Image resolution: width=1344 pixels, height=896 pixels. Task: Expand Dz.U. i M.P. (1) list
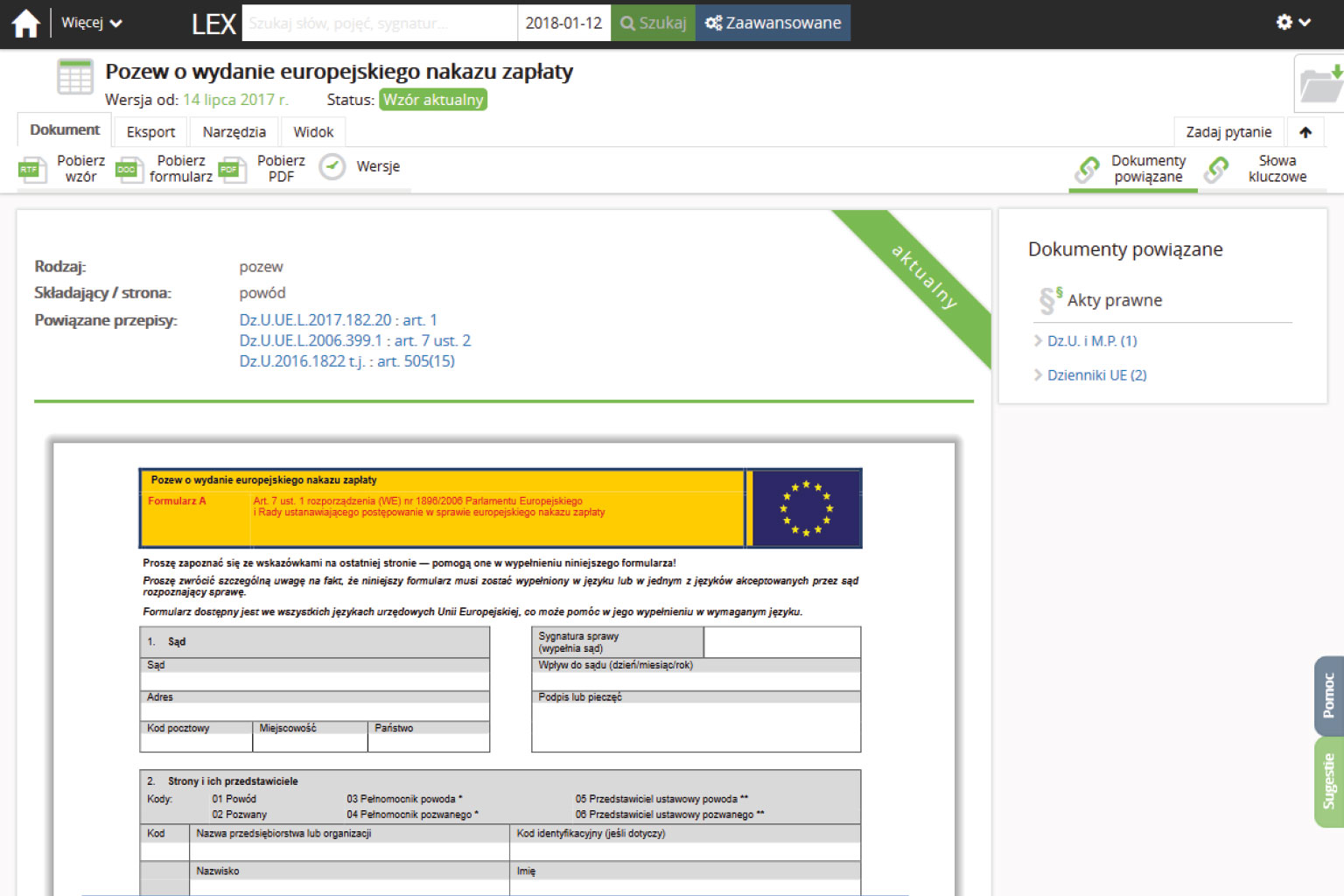1091,341
